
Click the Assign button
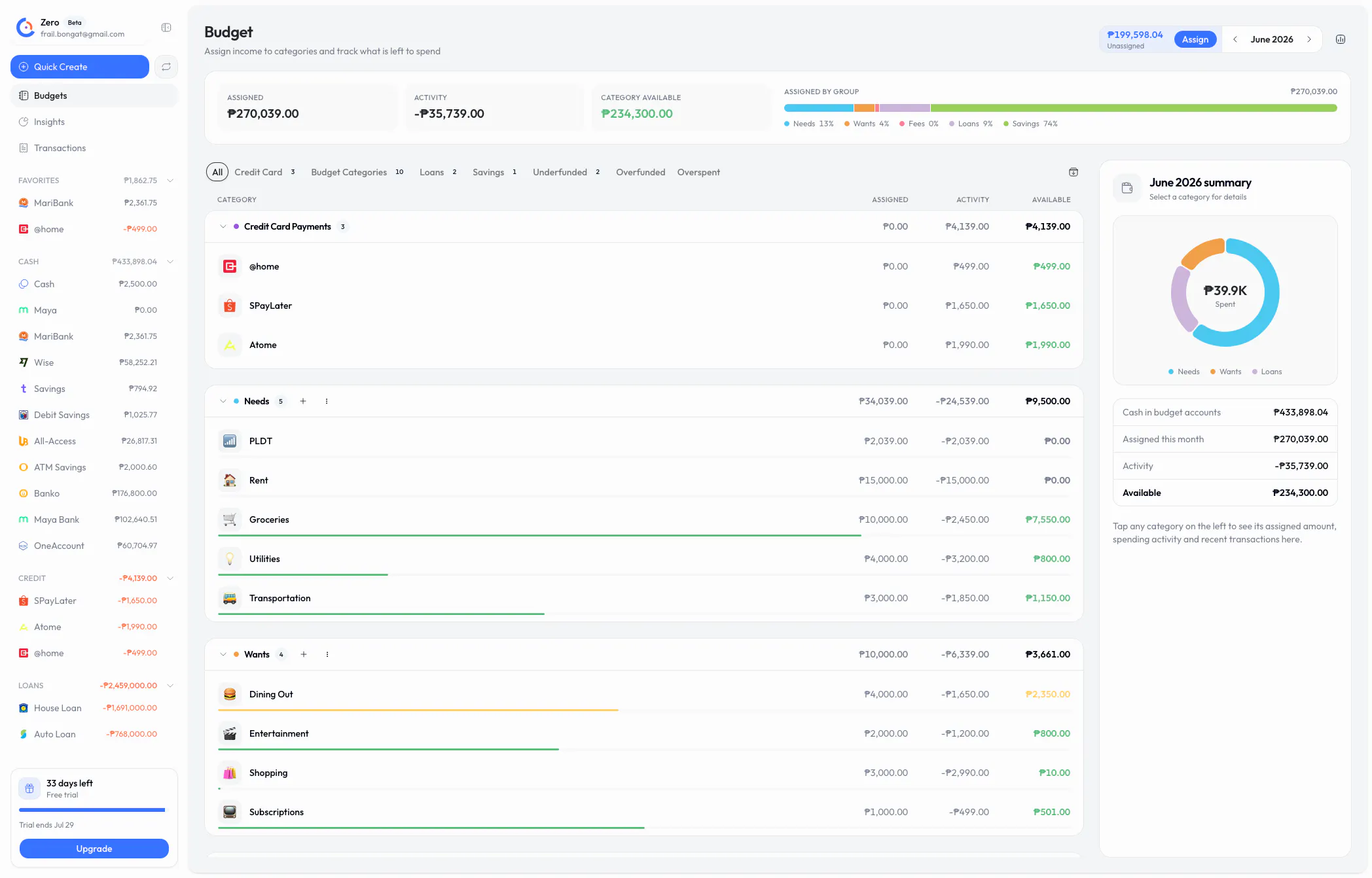point(1195,39)
